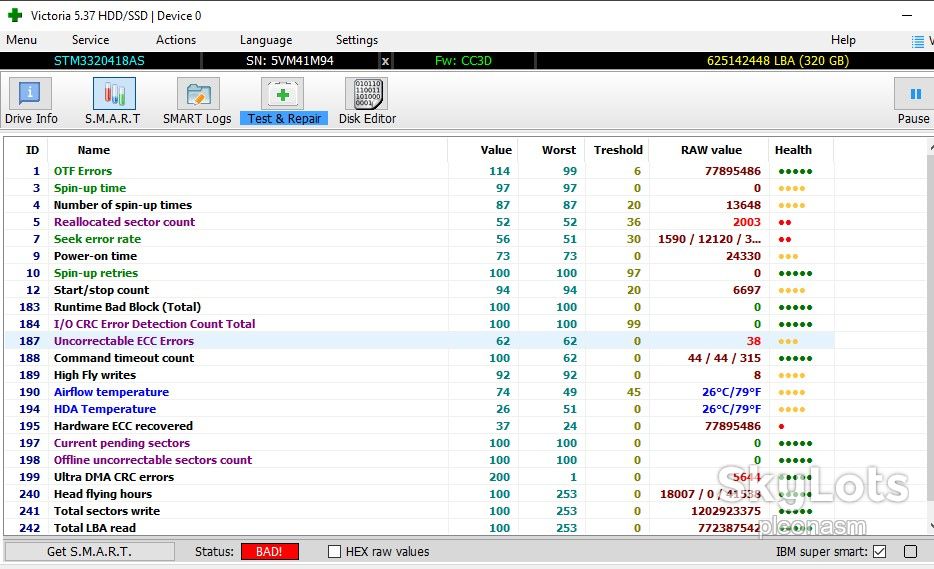This screenshot has height=569, width=934.
Task: Select the Start/stop count row
Action: 419,290
